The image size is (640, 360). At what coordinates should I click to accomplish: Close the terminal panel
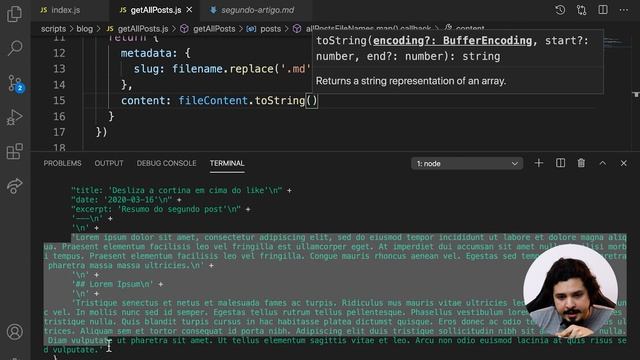coord(624,163)
